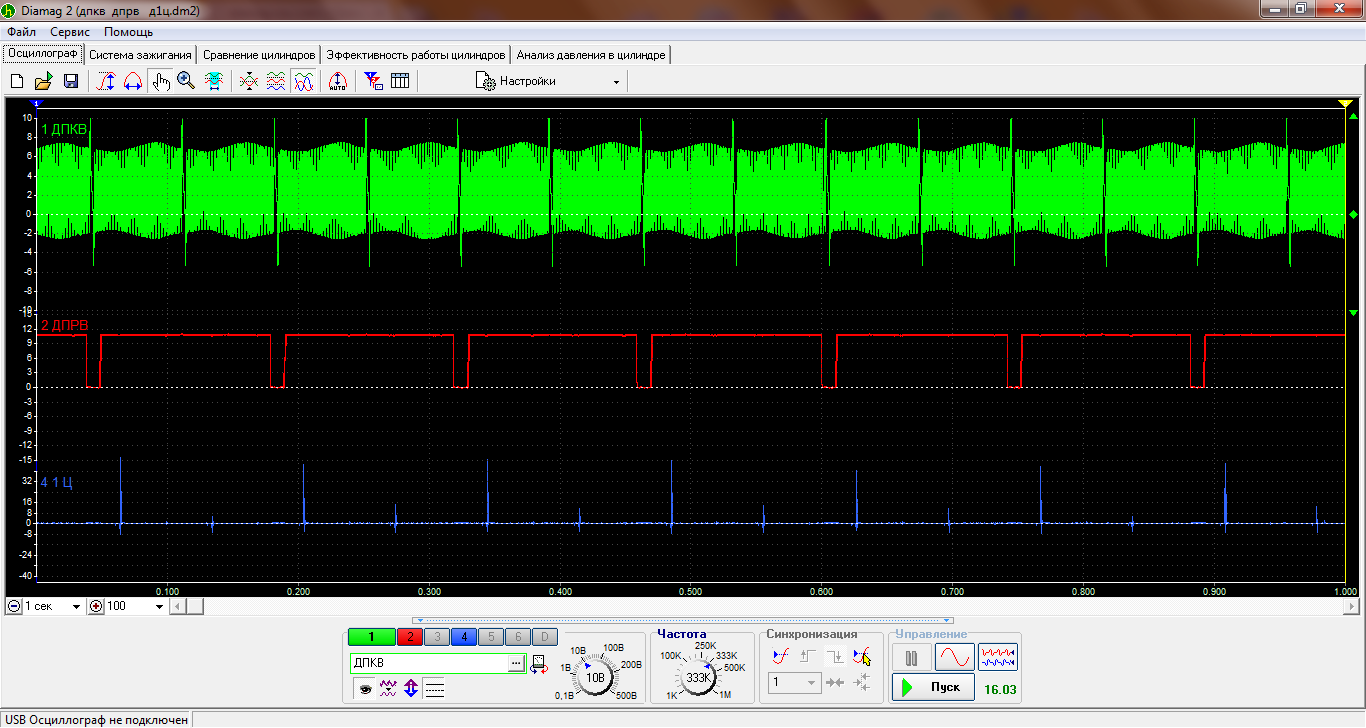
Task: Switch to Сравнение цилиндров tab
Action: 259,55
